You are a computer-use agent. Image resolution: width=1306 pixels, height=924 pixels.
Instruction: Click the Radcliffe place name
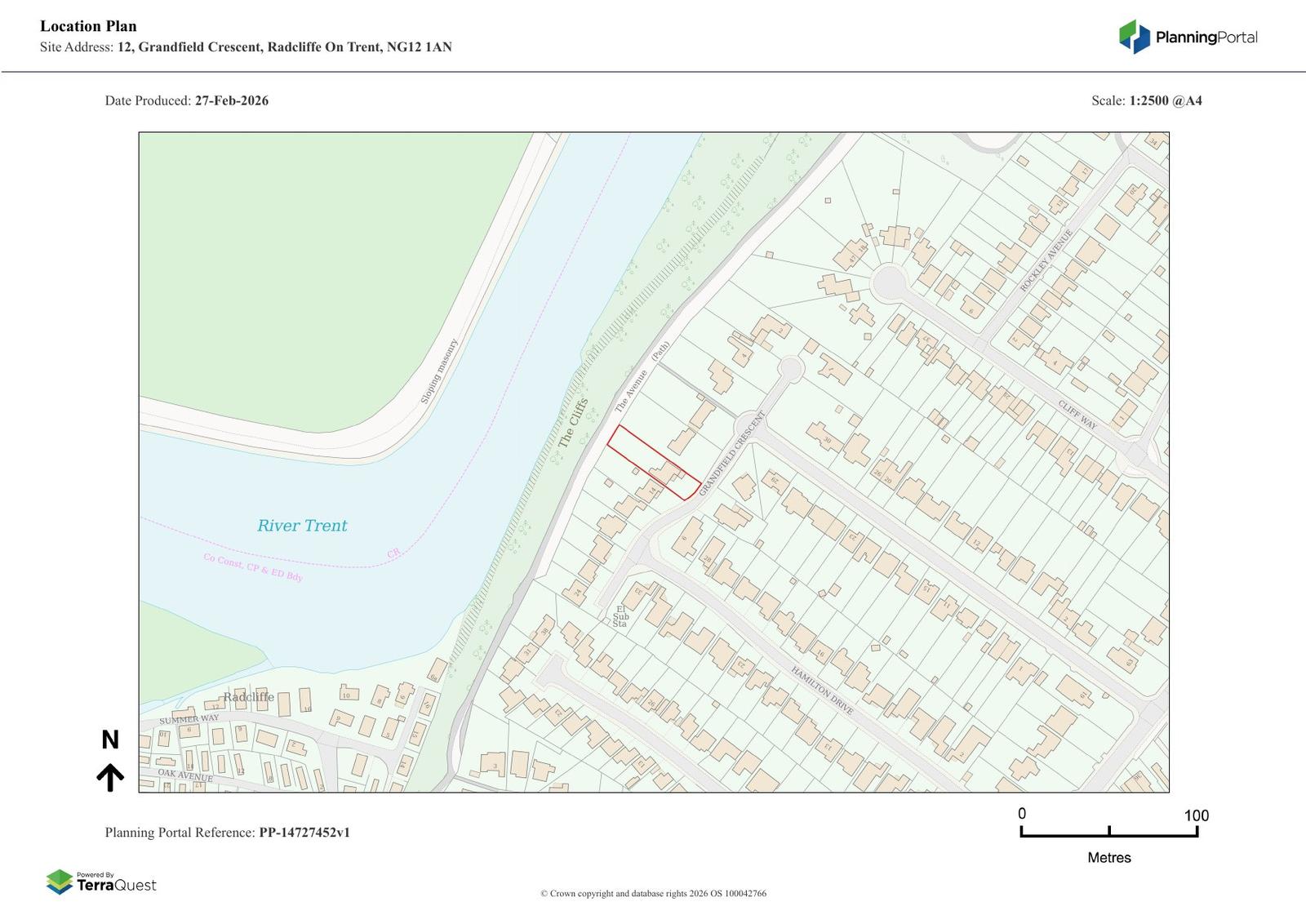pyautogui.click(x=249, y=697)
